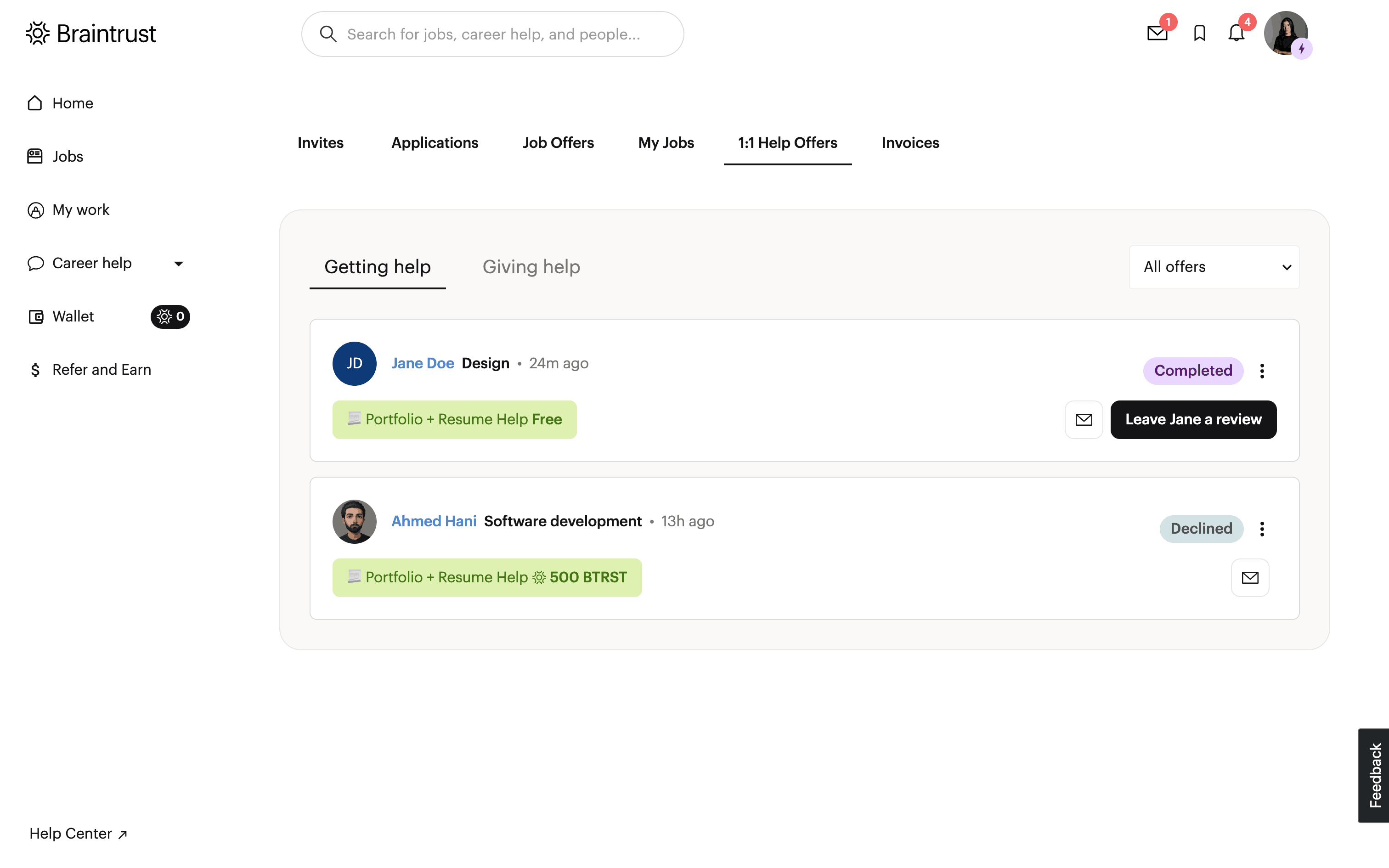Image resolution: width=1389 pixels, height=868 pixels.
Task: Click the Wallet BTRST balance badge
Action: (x=170, y=317)
